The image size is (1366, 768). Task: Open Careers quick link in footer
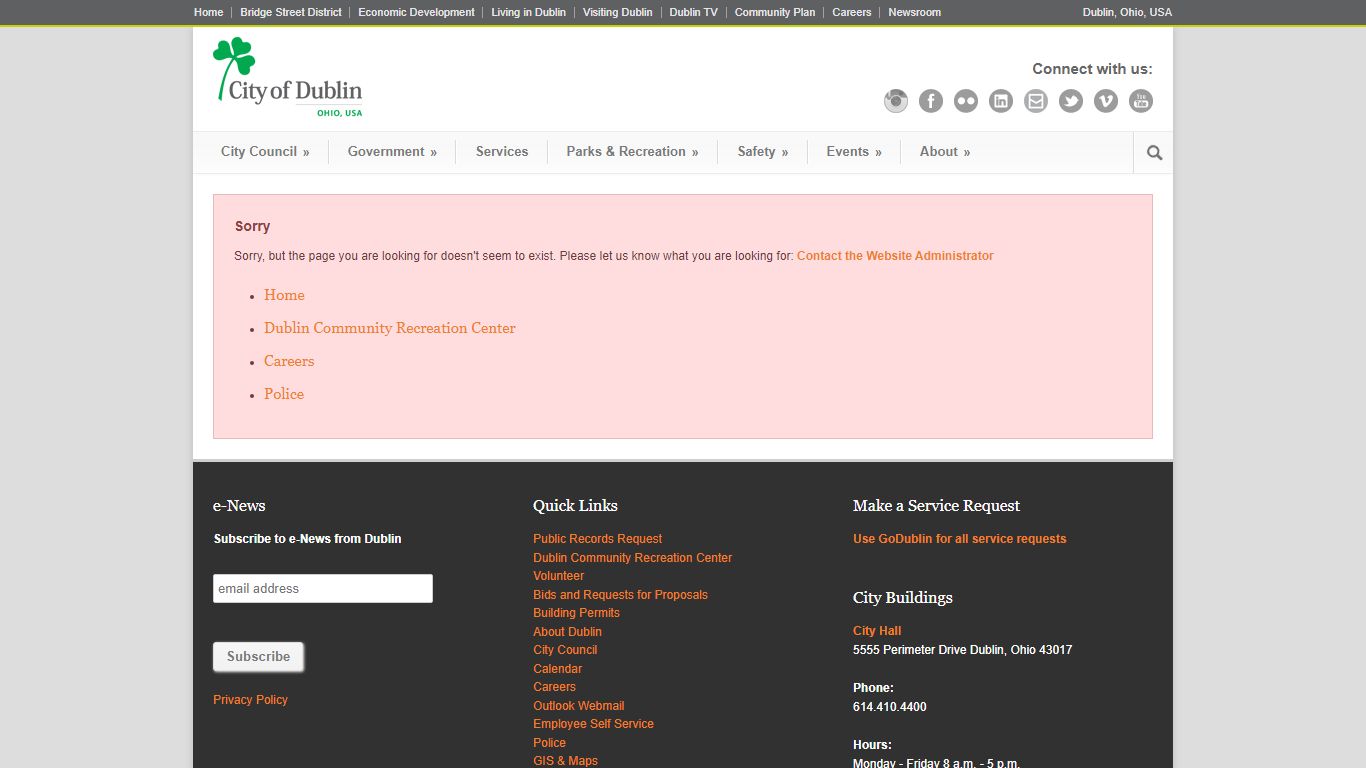click(554, 687)
